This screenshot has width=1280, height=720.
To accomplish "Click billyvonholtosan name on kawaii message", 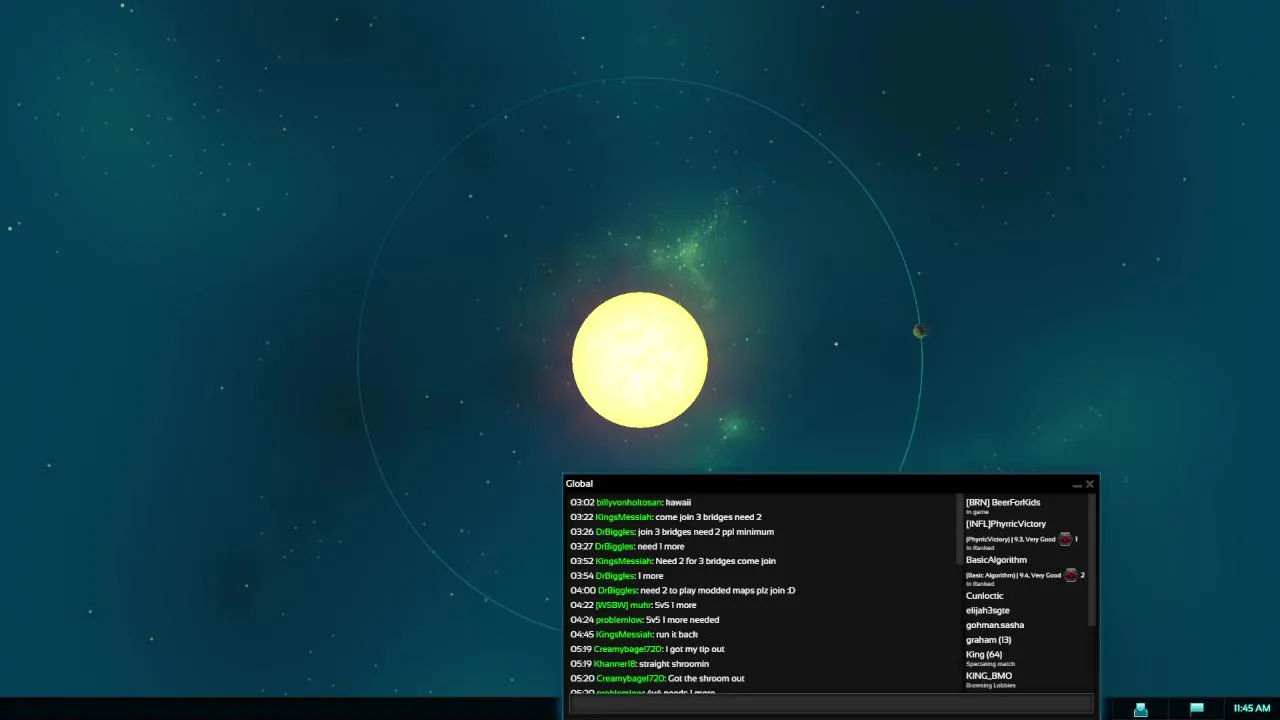I will pos(629,503).
